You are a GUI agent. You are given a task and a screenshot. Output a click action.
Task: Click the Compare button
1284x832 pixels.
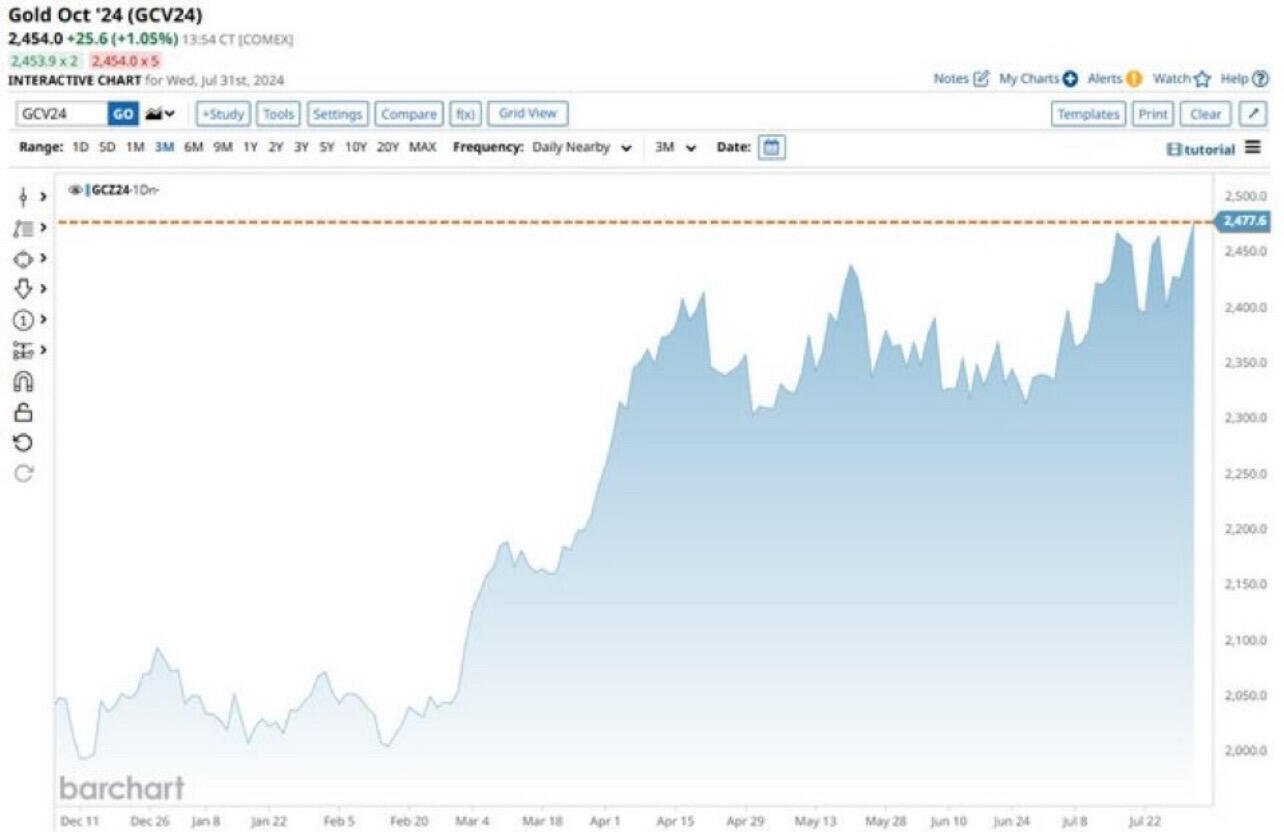tap(409, 114)
